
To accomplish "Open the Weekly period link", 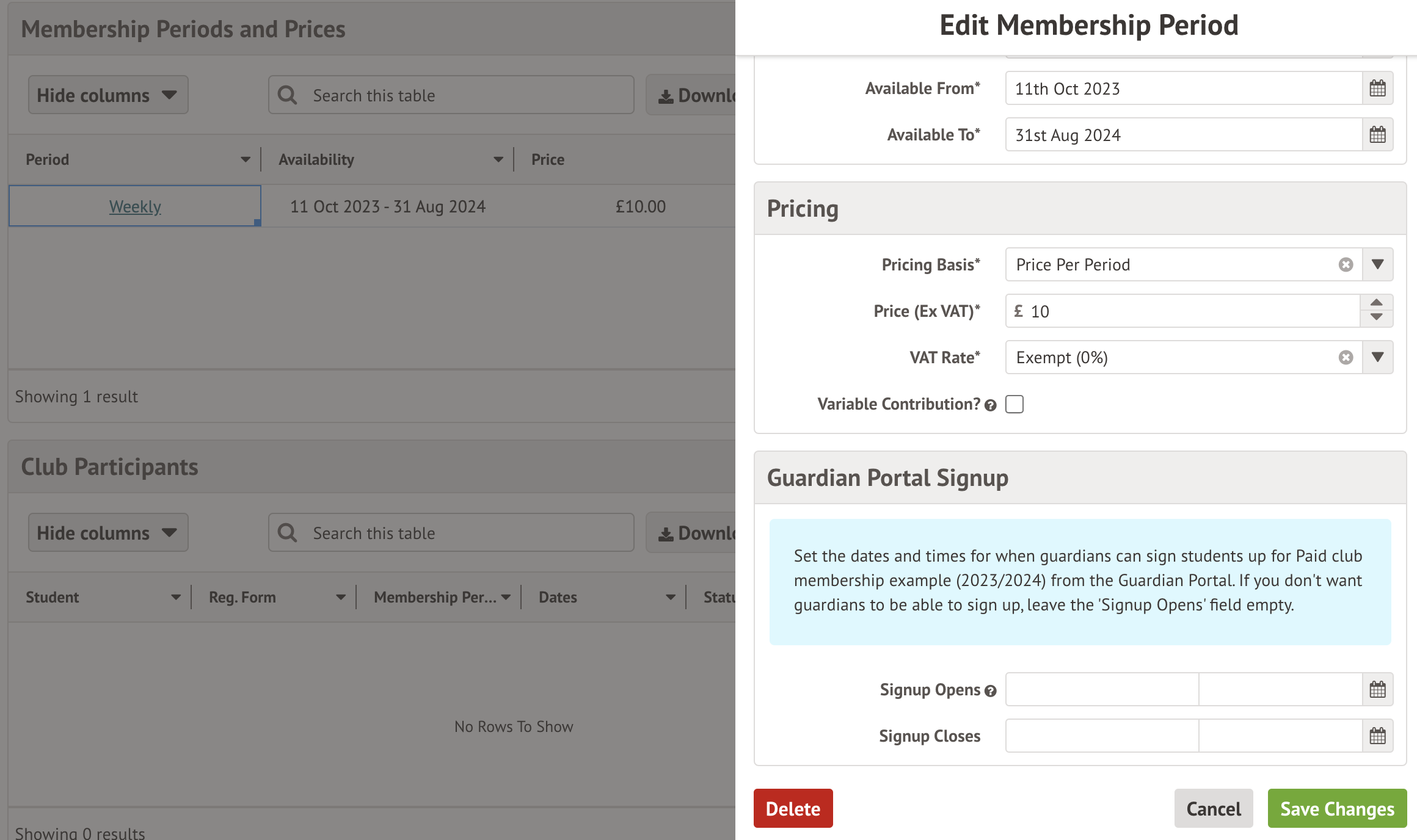I will pos(135,206).
